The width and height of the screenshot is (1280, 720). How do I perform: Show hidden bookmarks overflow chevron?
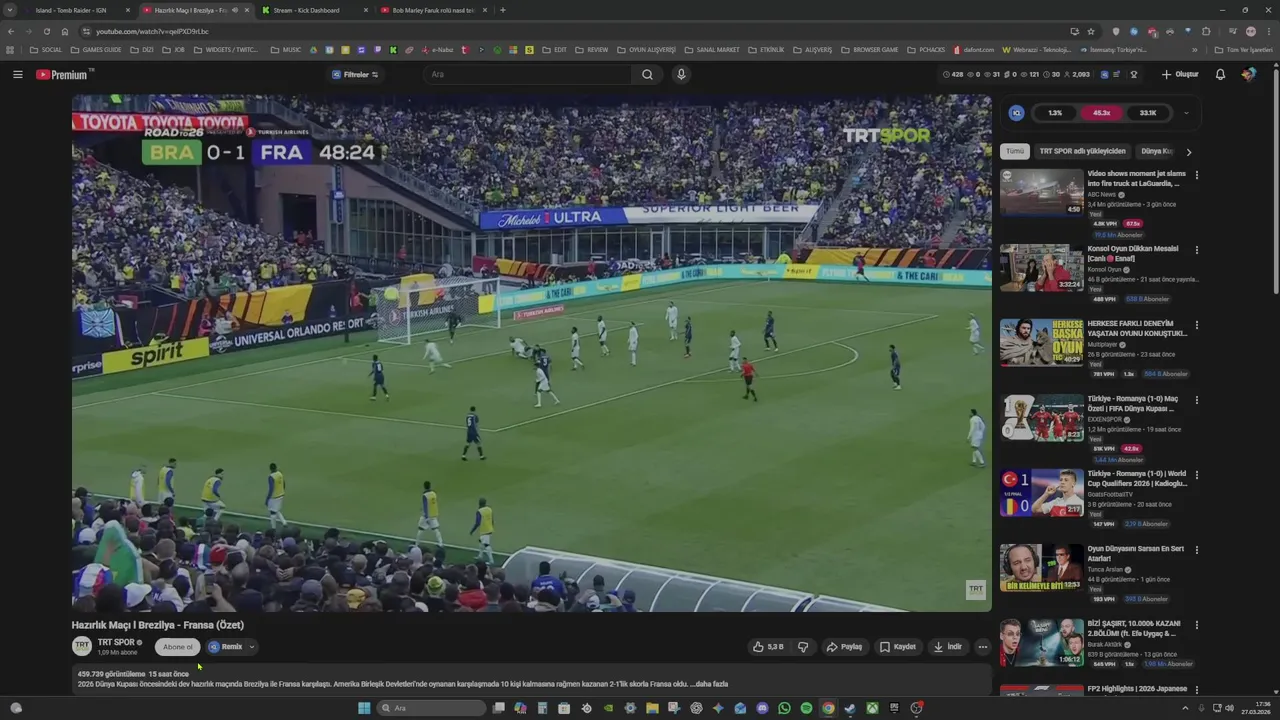pyautogui.click(x=1194, y=49)
